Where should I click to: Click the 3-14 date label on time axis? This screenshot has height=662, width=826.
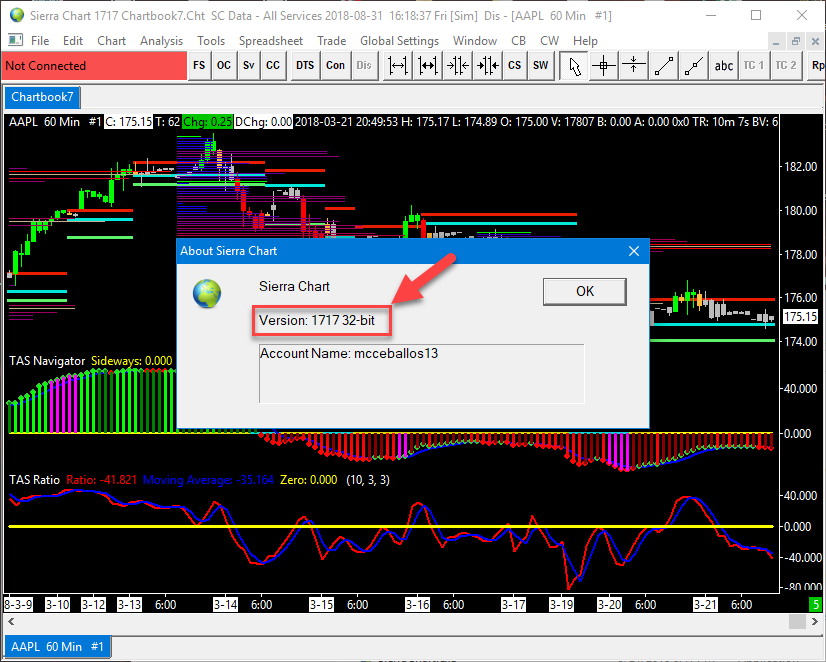point(225,604)
